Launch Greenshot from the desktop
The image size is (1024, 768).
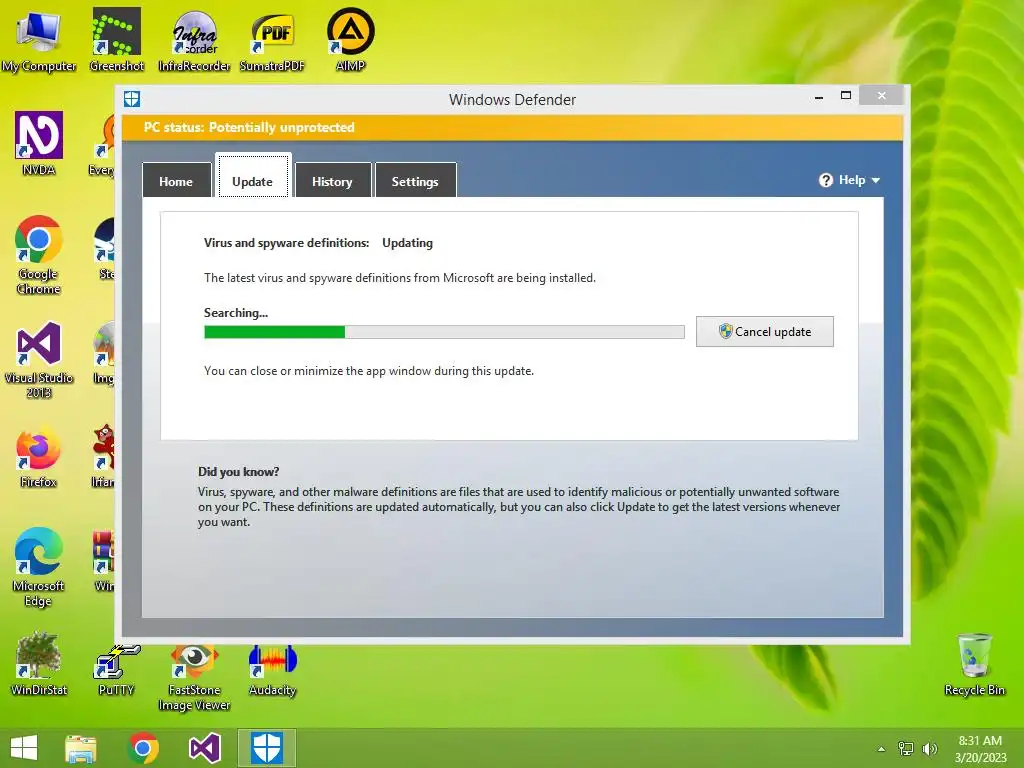click(116, 40)
